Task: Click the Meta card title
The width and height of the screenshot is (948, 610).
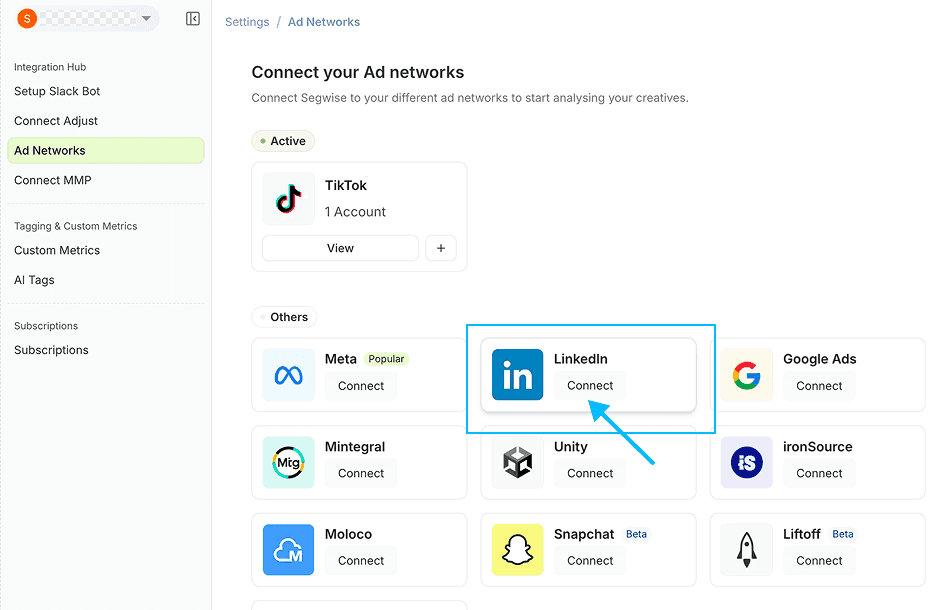Action: pyautogui.click(x=340, y=359)
